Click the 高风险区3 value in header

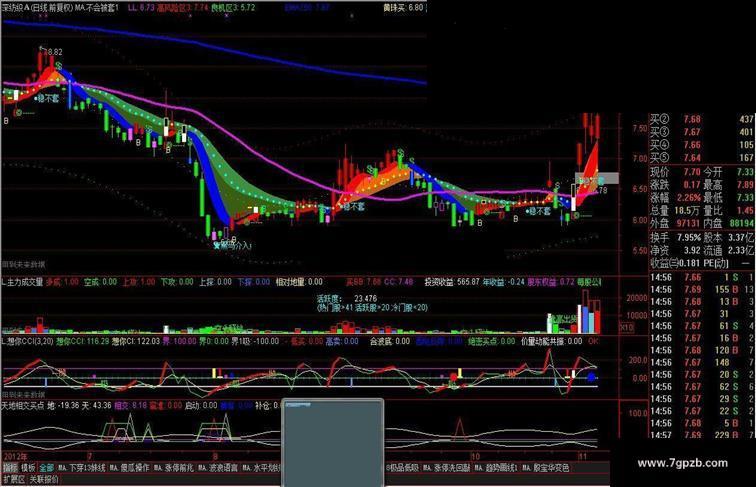tap(183, 8)
